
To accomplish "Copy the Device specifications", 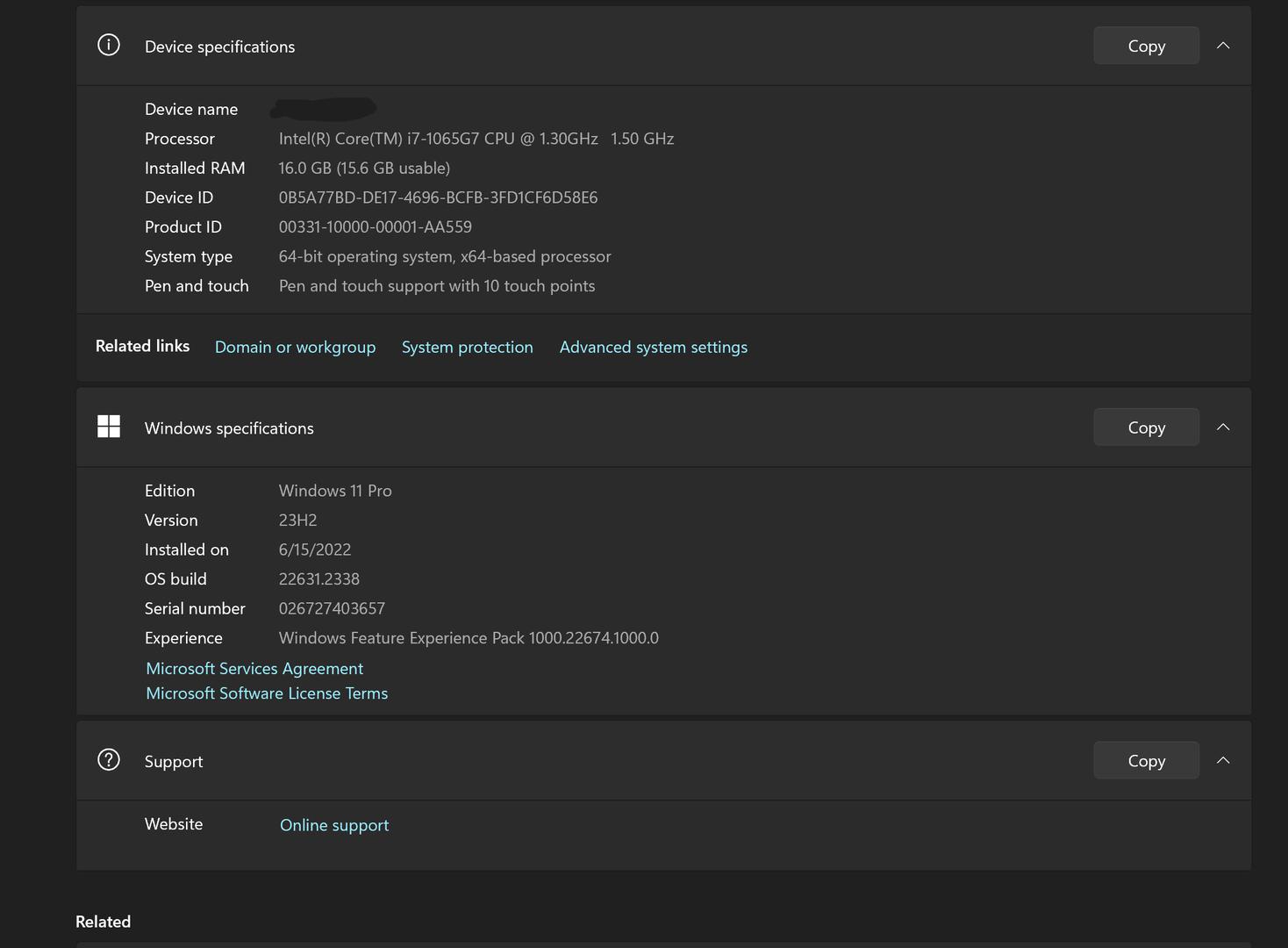I will 1146,46.
